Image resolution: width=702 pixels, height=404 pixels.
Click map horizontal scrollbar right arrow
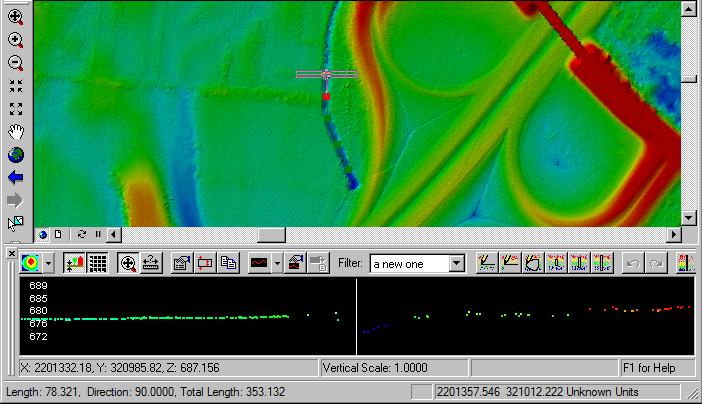674,234
